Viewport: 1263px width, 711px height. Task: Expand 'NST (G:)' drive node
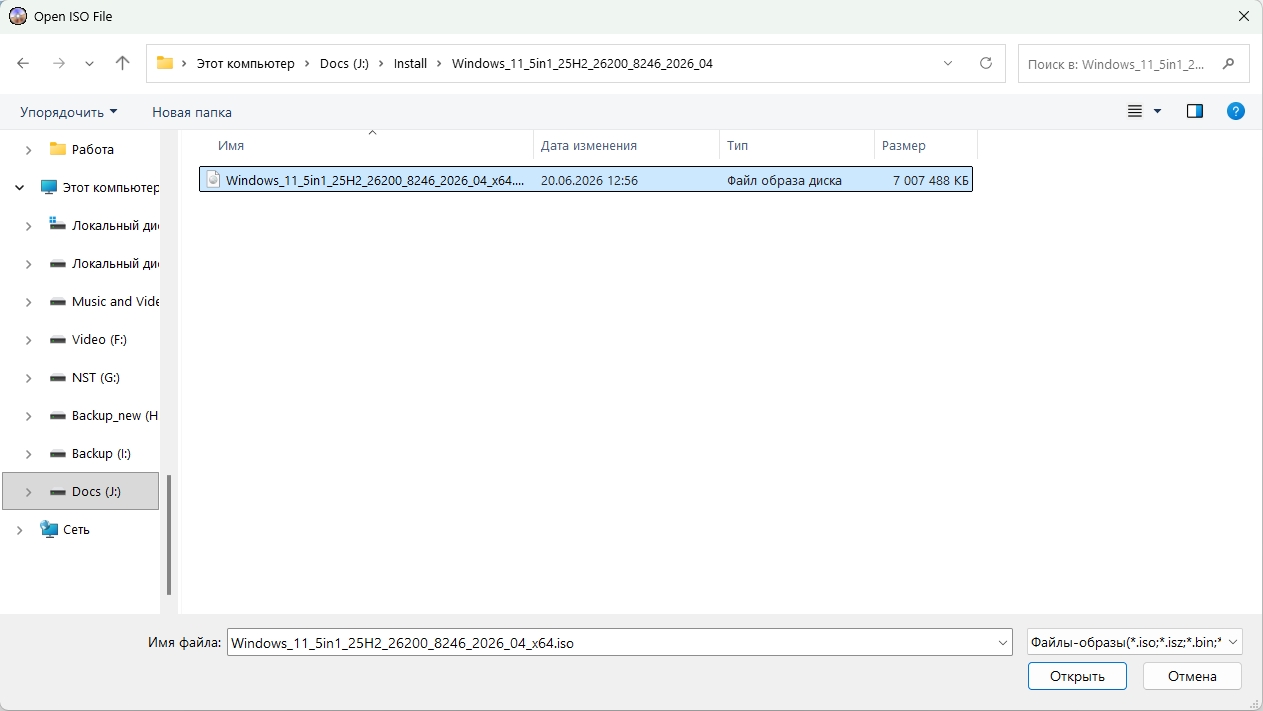pos(28,377)
